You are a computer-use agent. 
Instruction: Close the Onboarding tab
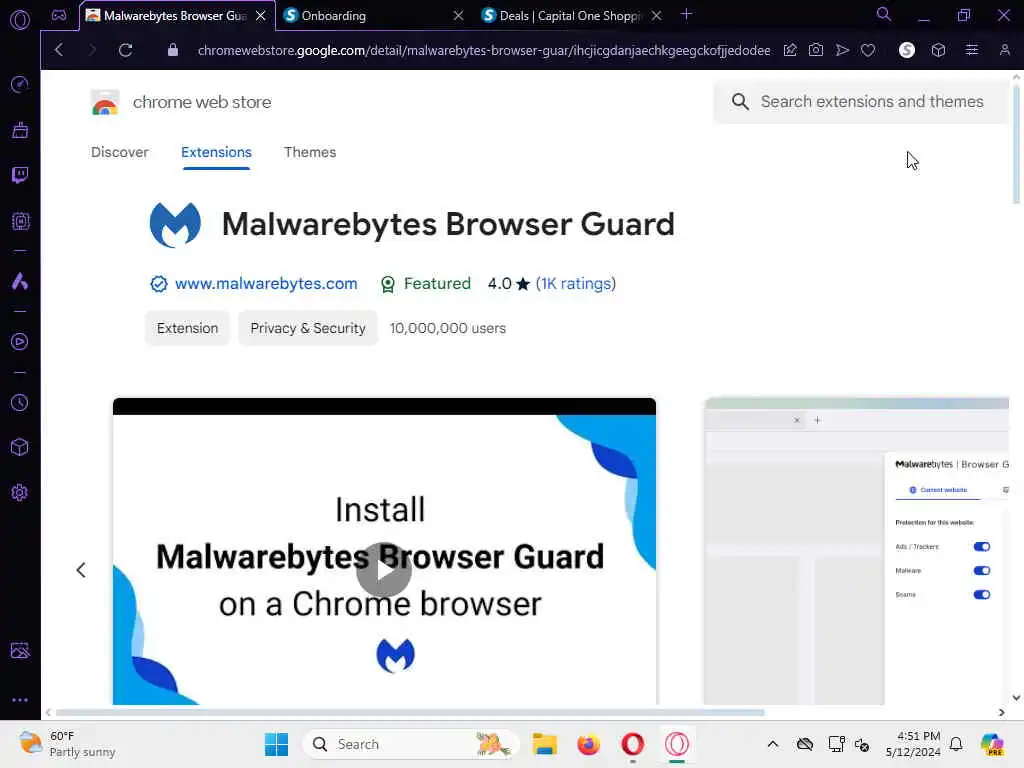tap(458, 15)
